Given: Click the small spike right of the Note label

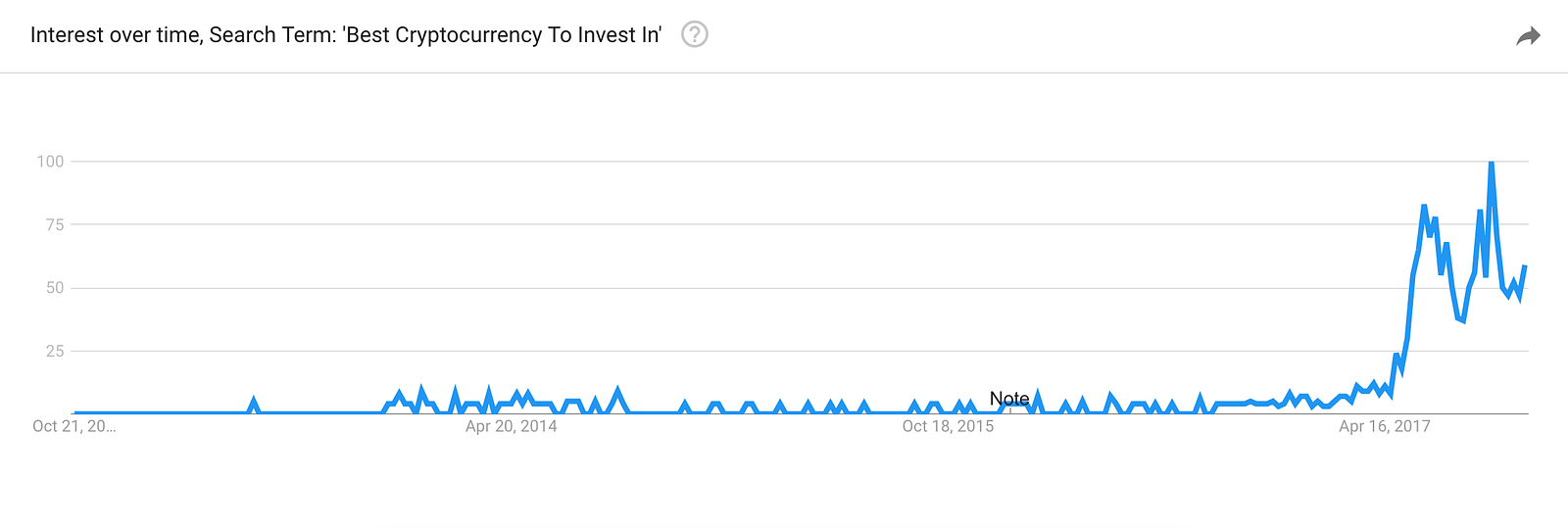Looking at the screenshot, I should 1038,395.
